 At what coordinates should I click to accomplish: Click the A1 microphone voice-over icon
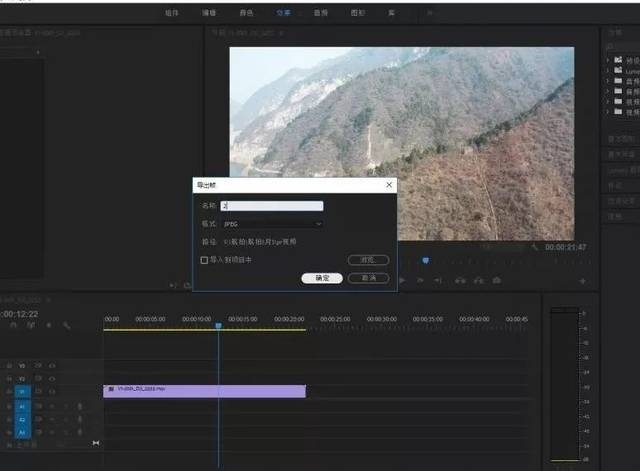[x=78, y=406]
